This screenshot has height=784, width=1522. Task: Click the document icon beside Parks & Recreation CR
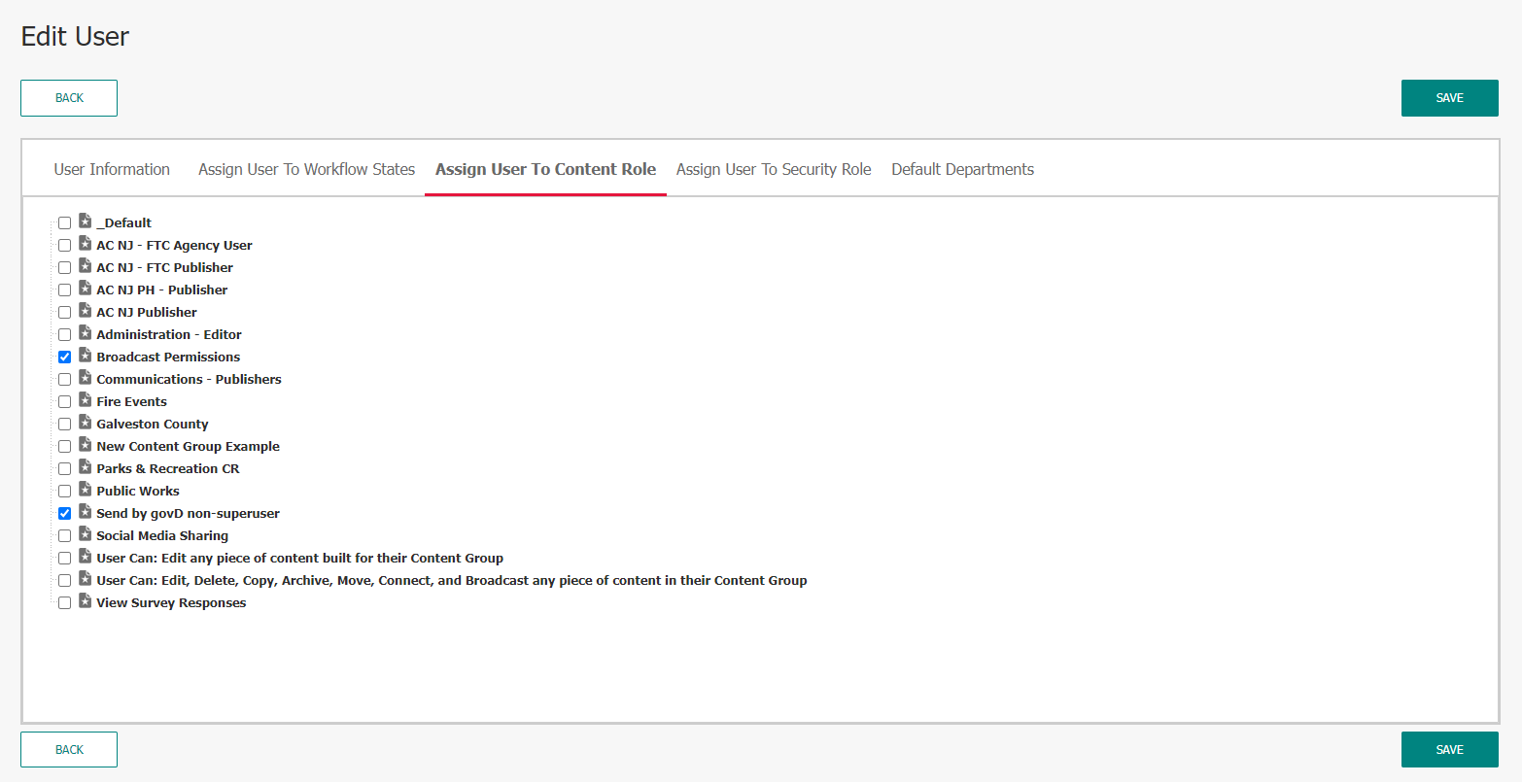coord(84,468)
